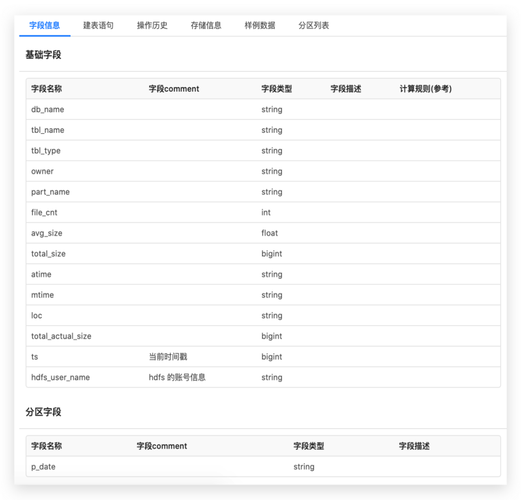
Task: Click the string type in hdfs_user_name row
Action: click(272, 377)
